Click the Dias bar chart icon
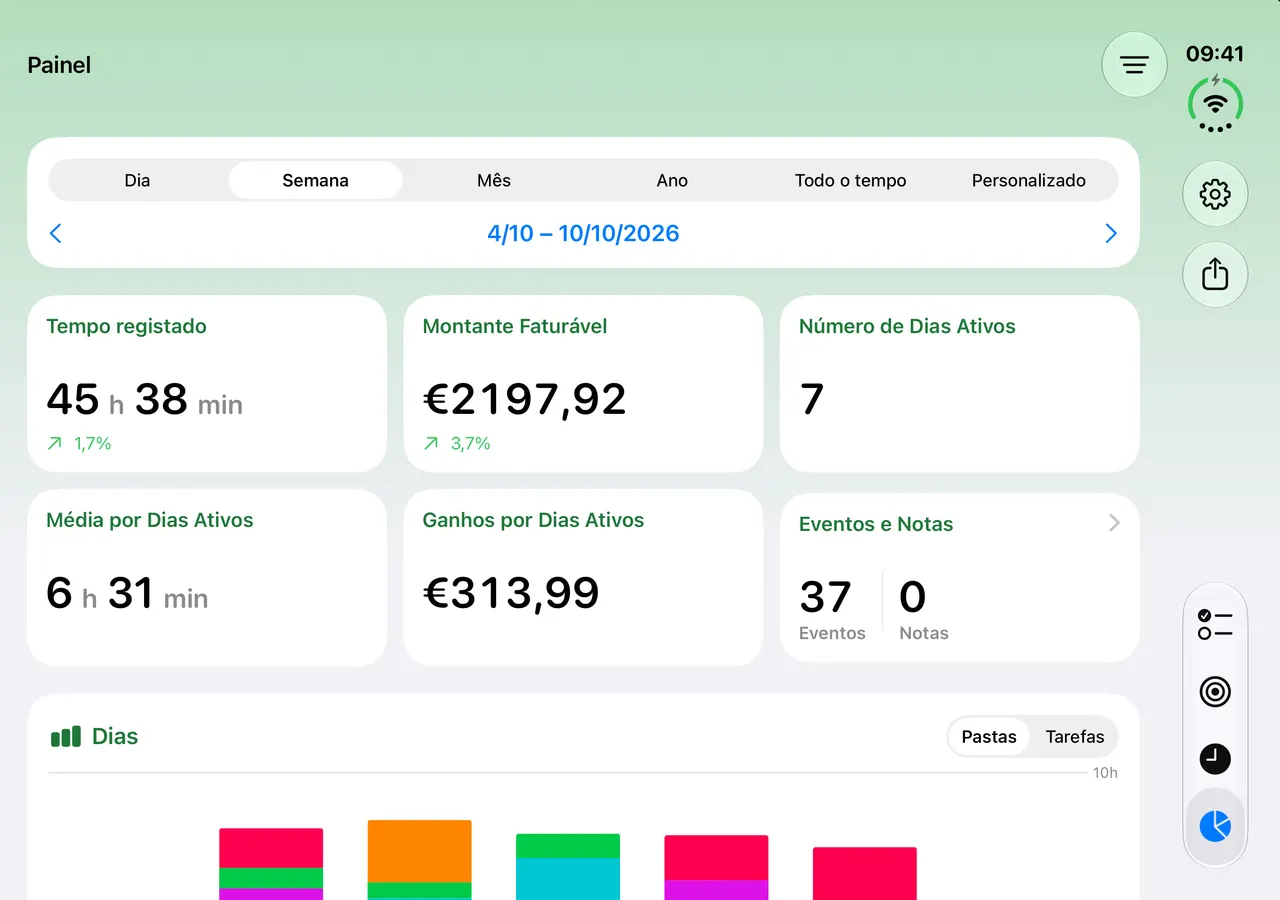This screenshot has width=1280, height=900. point(66,737)
